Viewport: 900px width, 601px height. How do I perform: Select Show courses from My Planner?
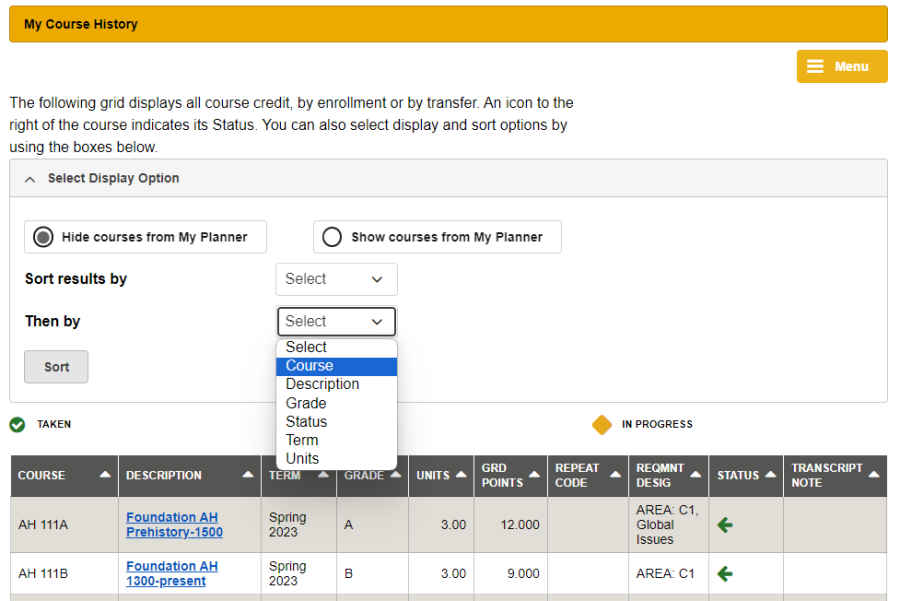click(333, 237)
